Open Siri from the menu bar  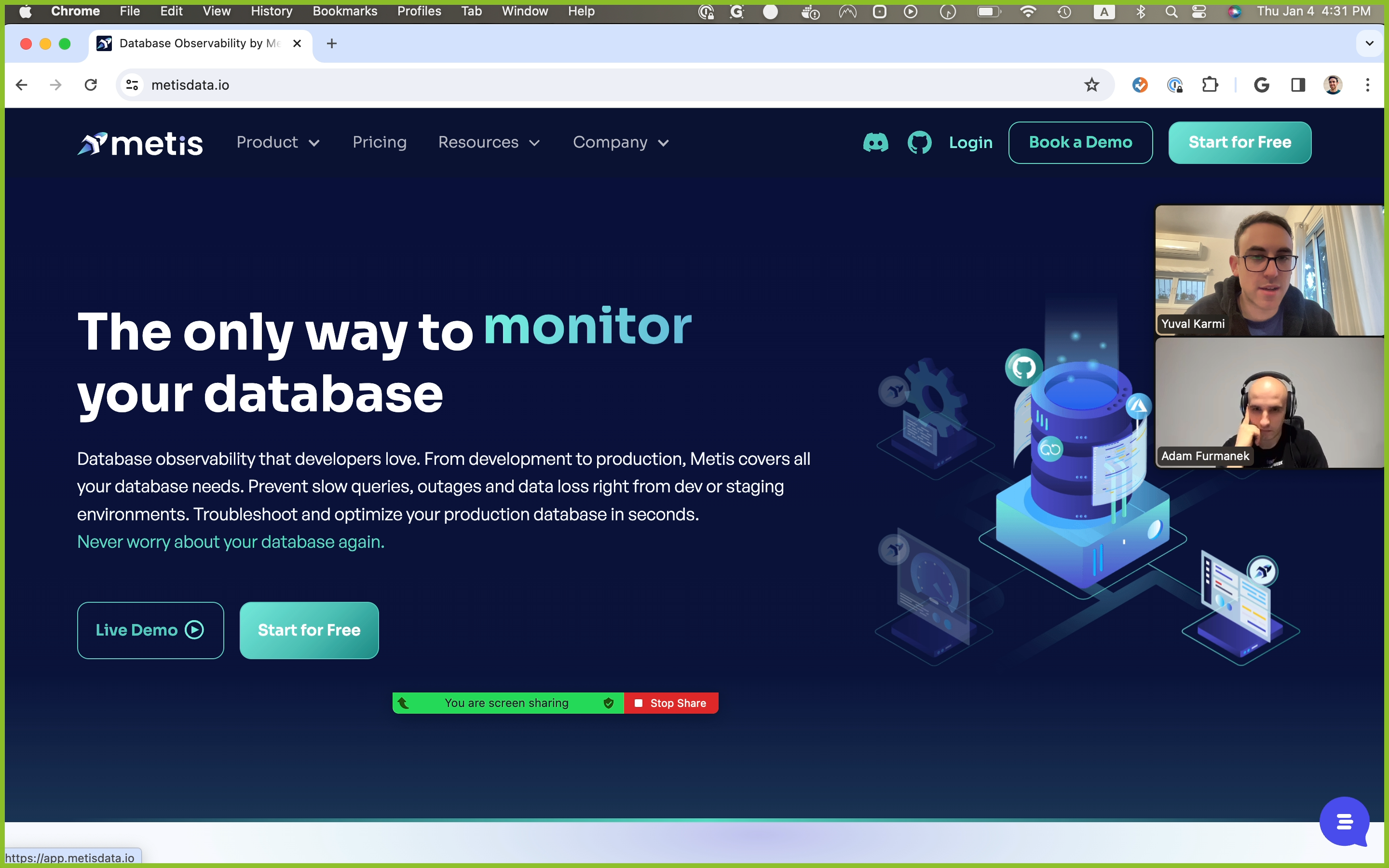pyautogui.click(x=1234, y=12)
